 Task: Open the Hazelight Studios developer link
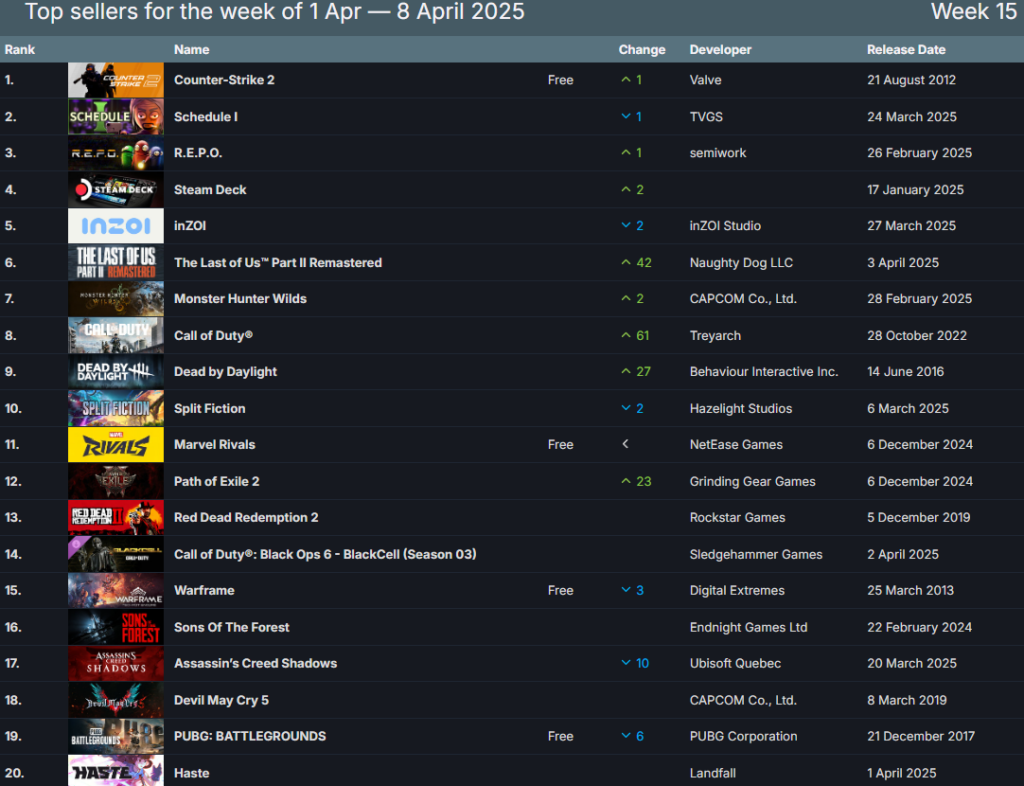tap(741, 408)
